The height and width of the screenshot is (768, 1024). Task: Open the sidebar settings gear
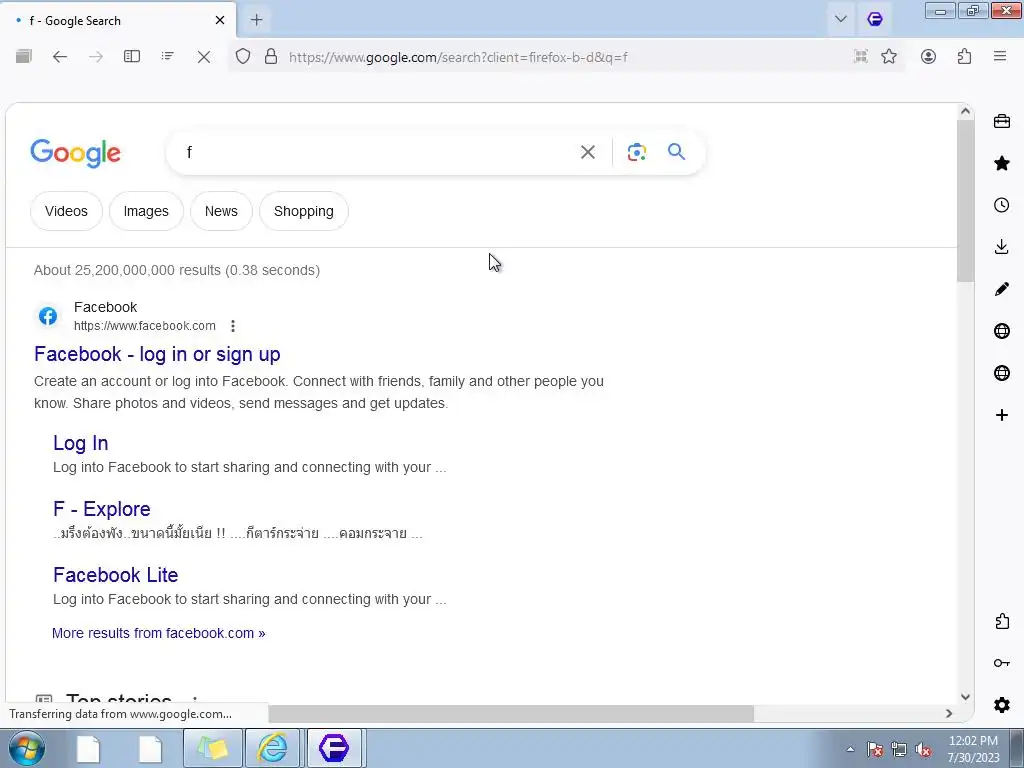1002,705
